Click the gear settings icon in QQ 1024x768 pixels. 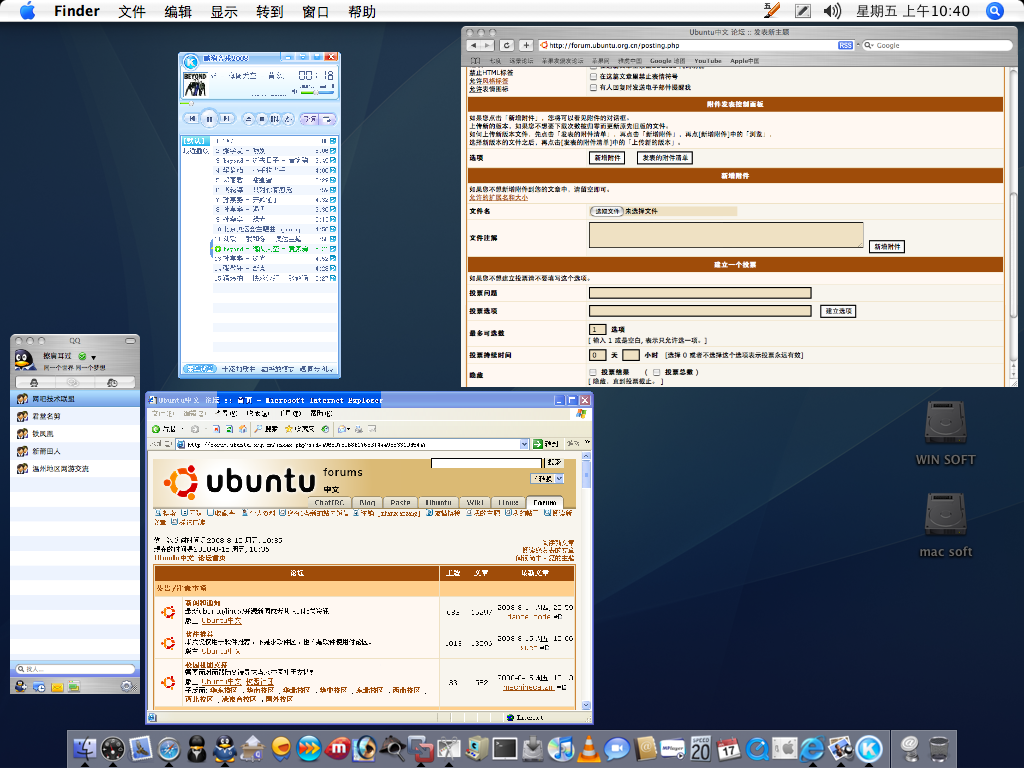(x=127, y=686)
